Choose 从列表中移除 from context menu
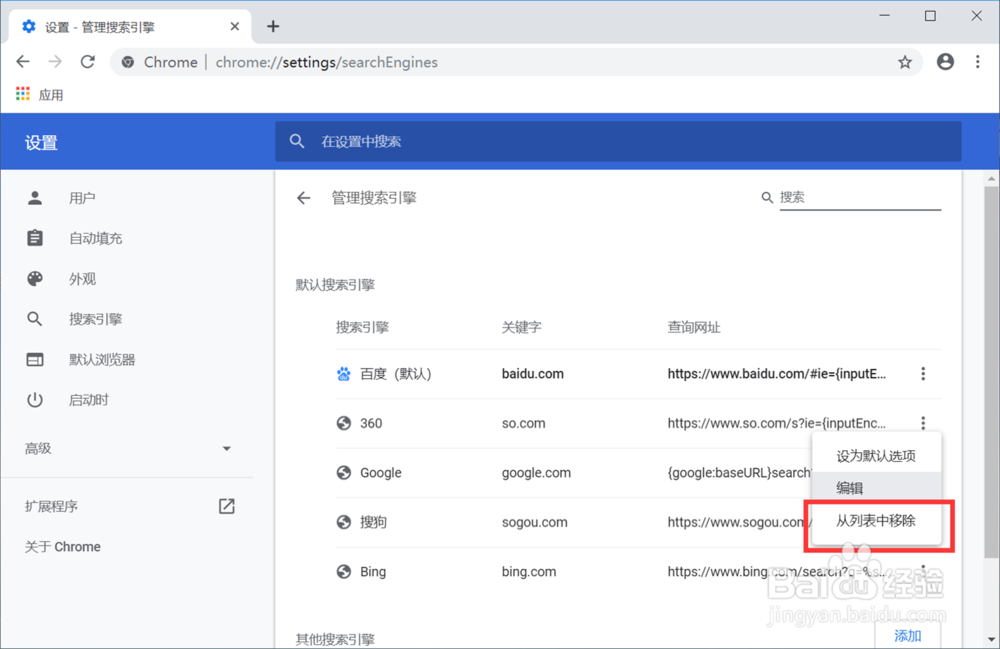 876,521
